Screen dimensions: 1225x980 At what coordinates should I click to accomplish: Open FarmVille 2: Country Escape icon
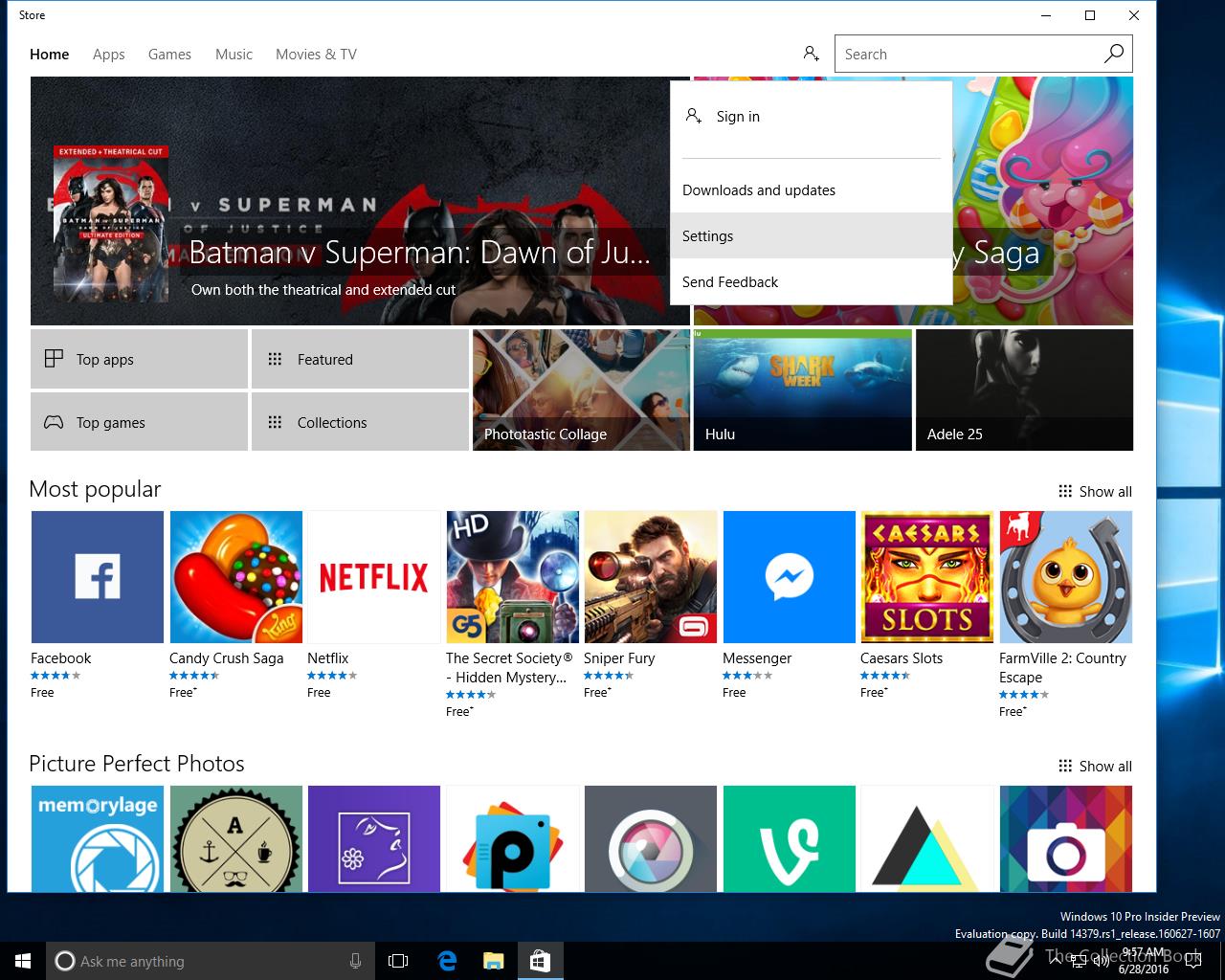(1065, 577)
